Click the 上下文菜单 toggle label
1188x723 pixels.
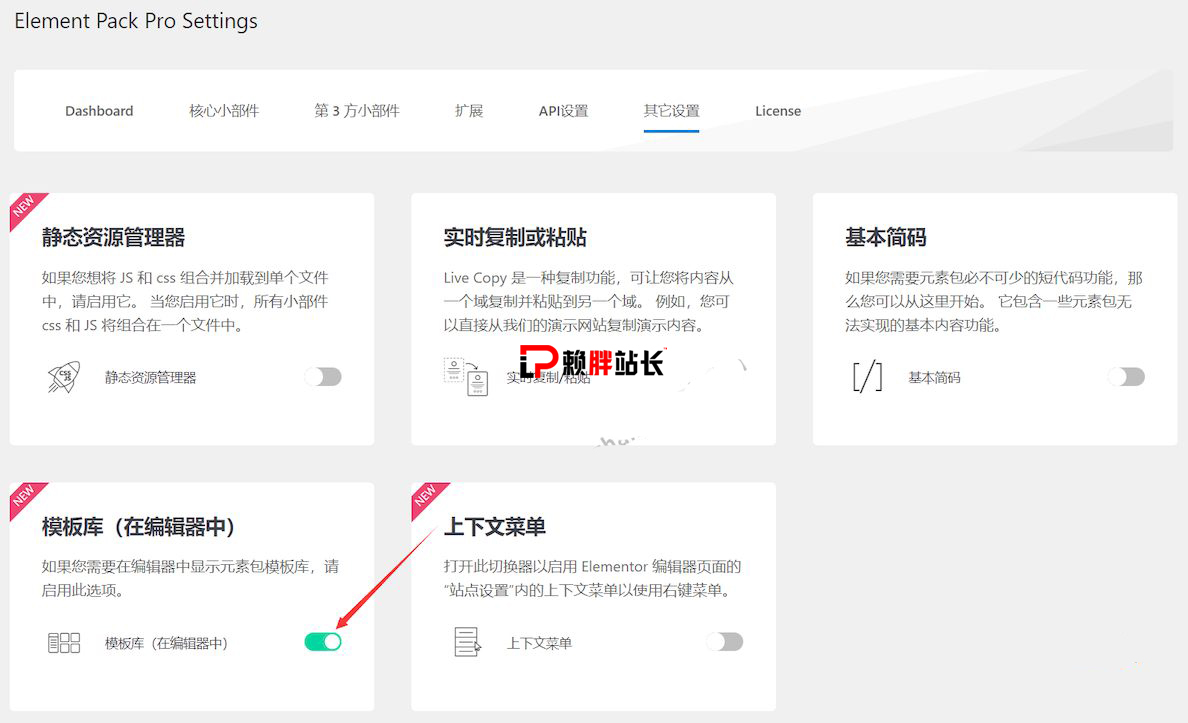[x=539, y=643]
